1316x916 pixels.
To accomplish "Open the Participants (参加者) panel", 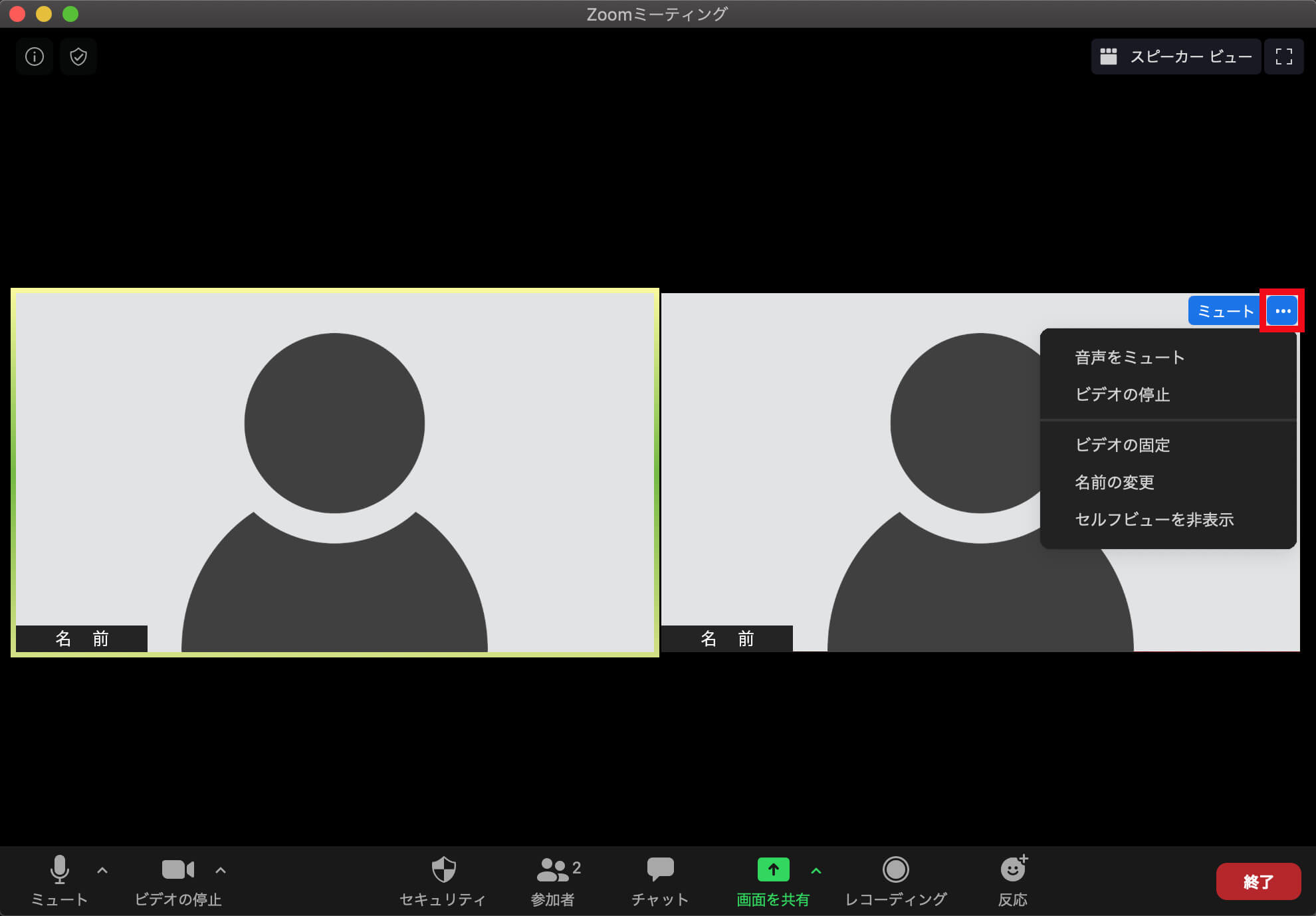I will pos(553,869).
